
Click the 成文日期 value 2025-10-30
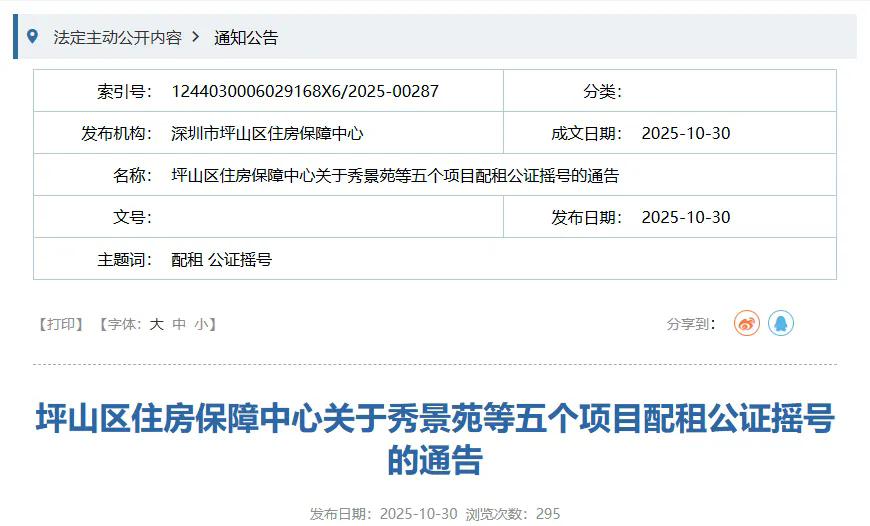(685, 133)
